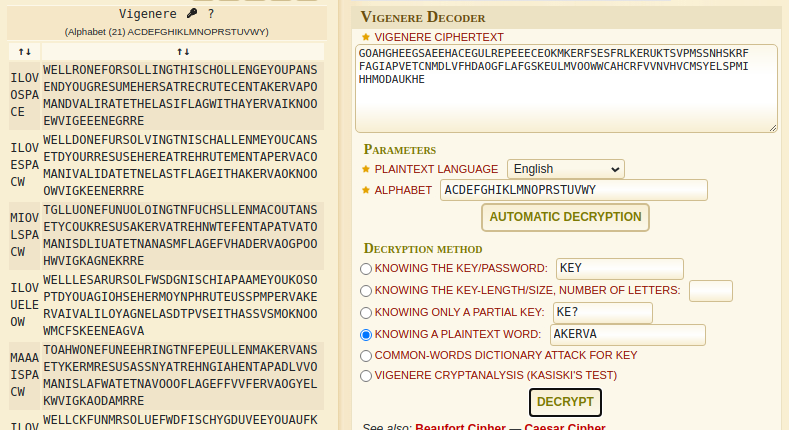Click the Alphabet input field

pyautogui.click(x=573, y=190)
